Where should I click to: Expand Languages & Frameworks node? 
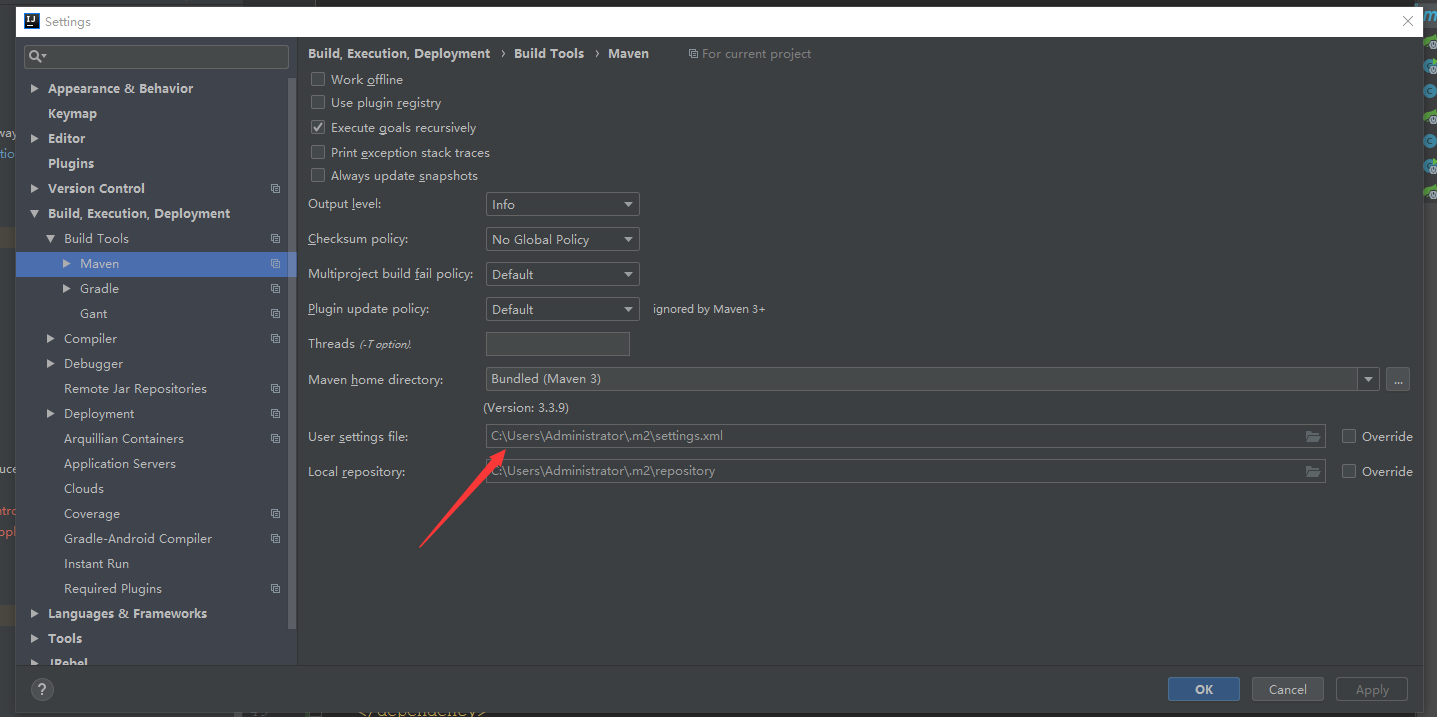35,614
